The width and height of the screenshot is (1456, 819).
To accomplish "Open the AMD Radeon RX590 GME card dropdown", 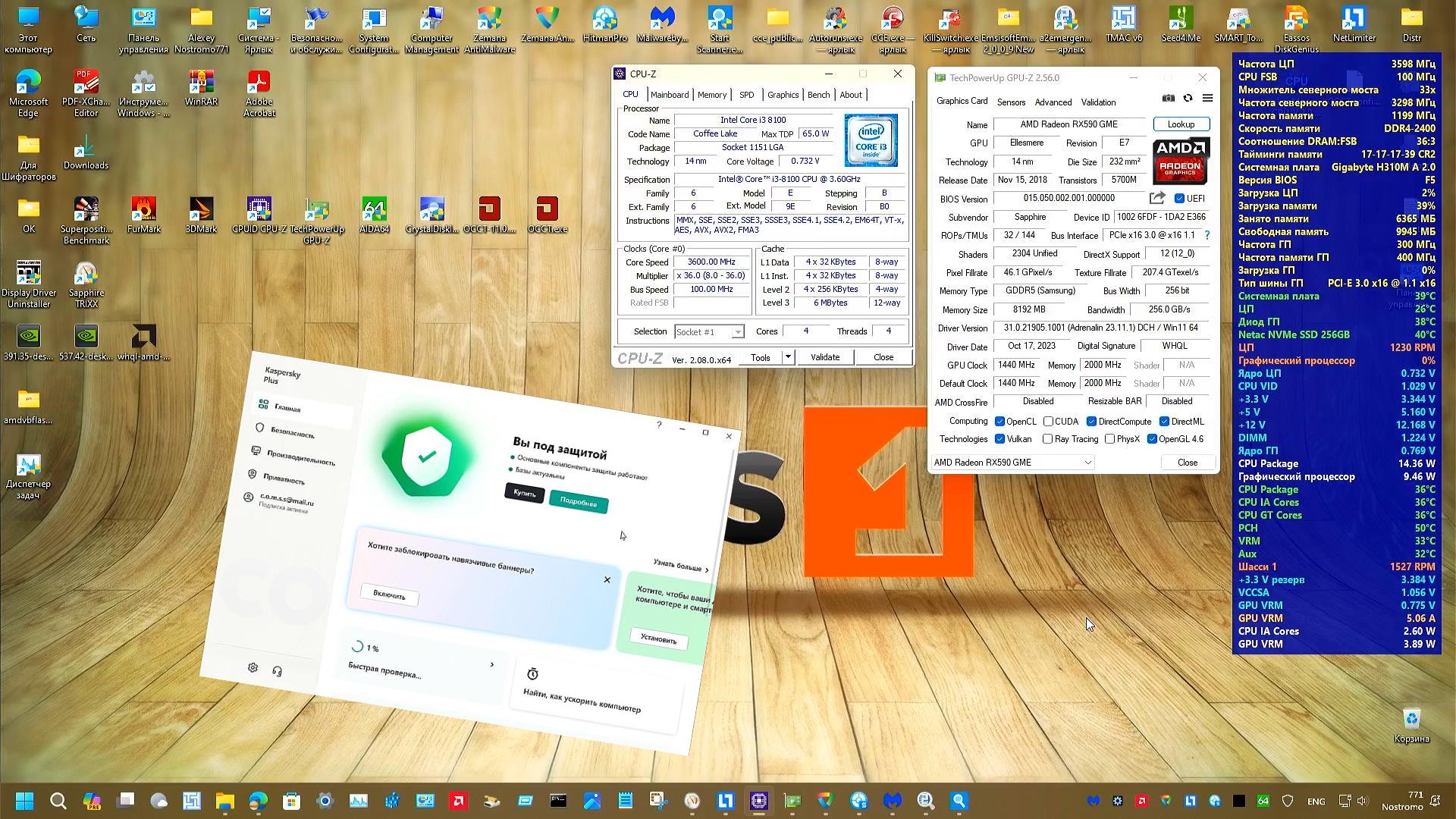I will 1087,463.
